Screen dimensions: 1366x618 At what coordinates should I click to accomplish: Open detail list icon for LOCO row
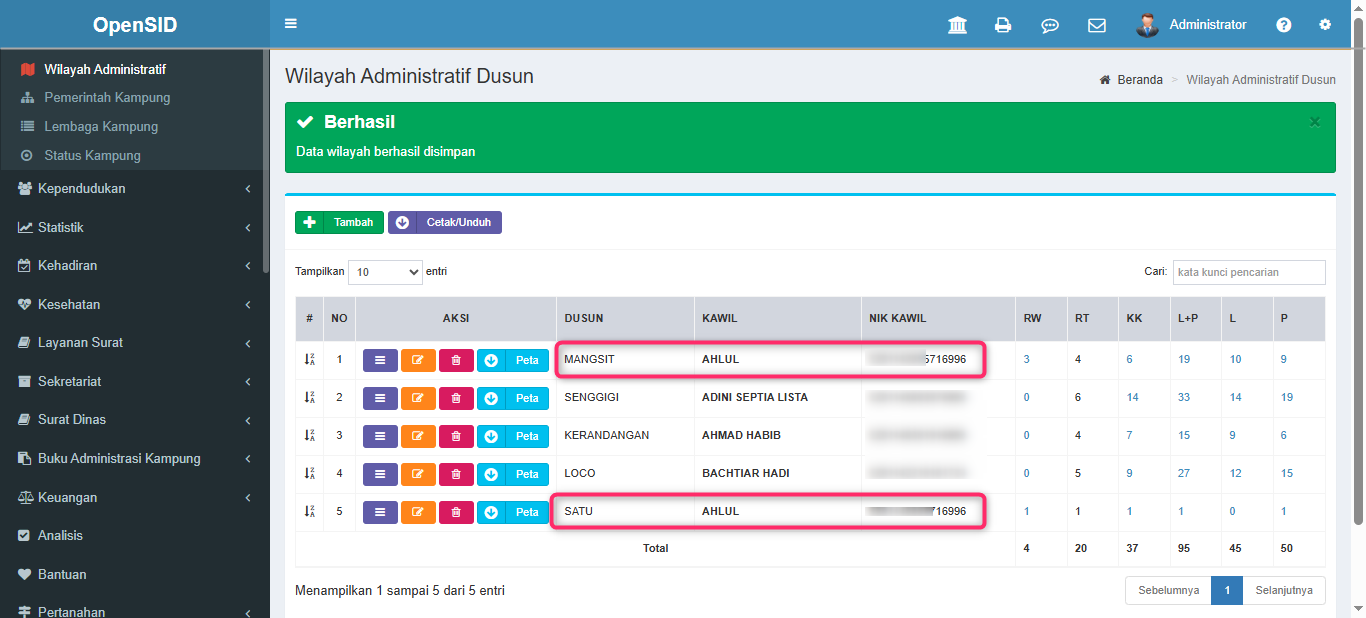click(x=380, y=474)
